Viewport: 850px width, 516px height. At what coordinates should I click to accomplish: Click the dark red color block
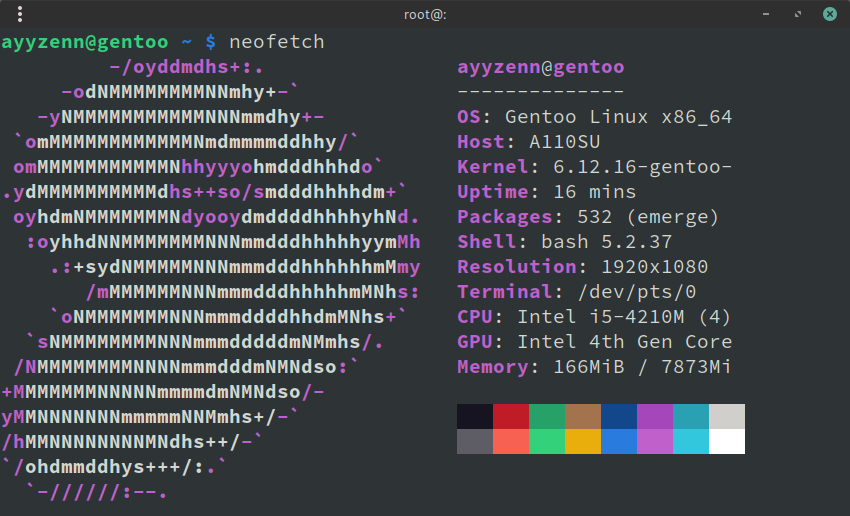(511, 416)
